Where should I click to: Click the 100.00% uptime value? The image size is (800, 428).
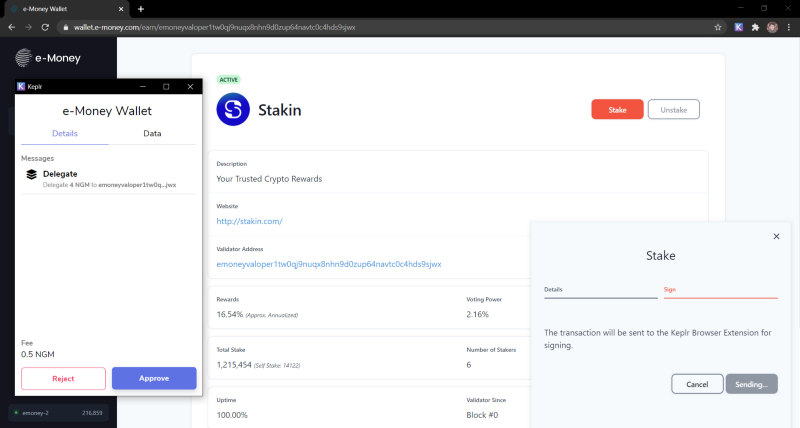(x=232, y=415)
